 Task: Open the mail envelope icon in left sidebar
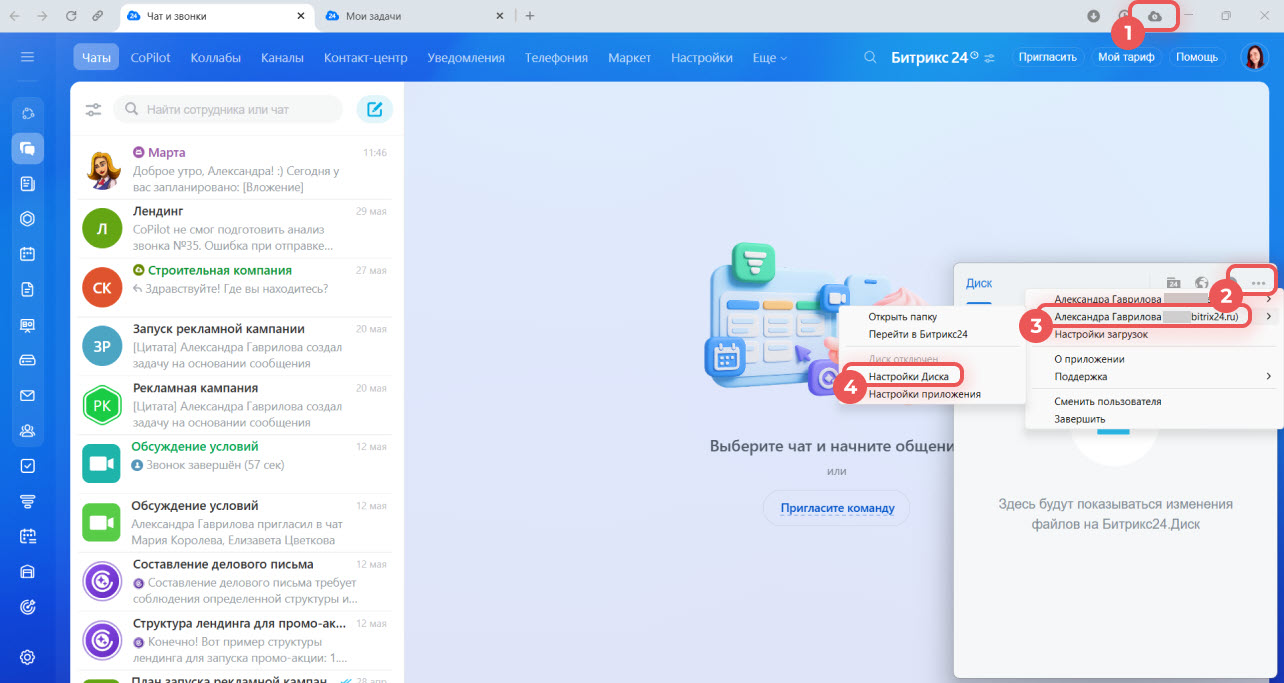(28, 395)
